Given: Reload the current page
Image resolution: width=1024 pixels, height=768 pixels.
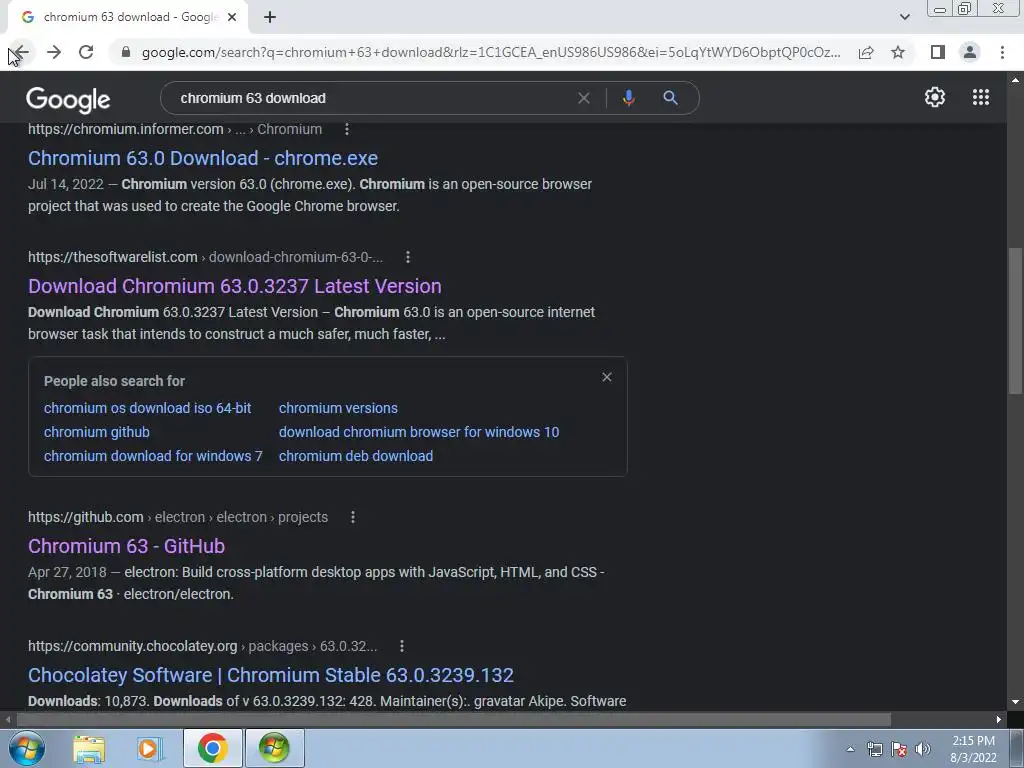Looking at the screenshot, I should (x=86, y=52).
